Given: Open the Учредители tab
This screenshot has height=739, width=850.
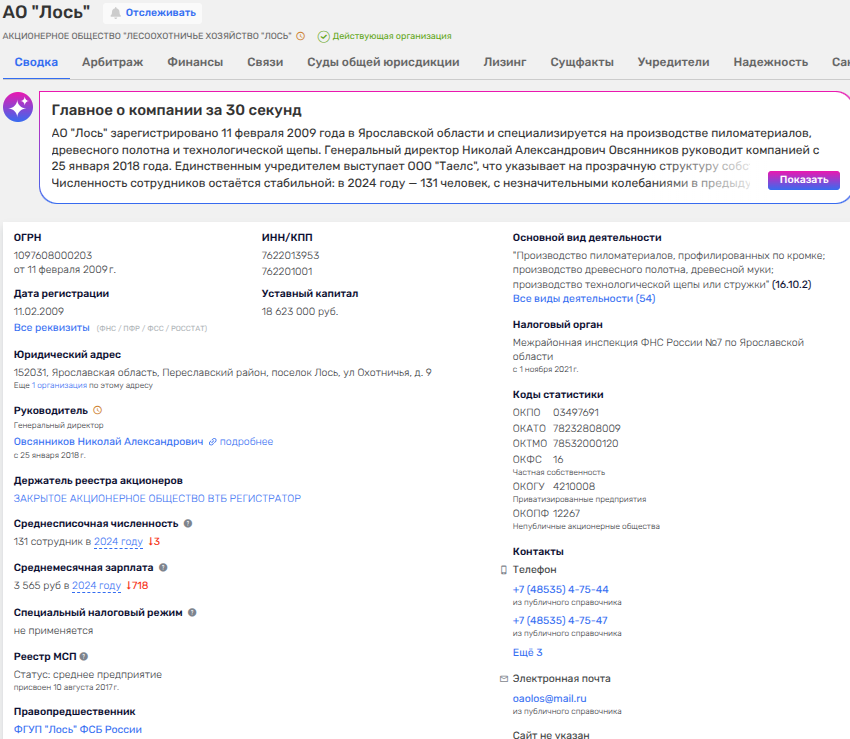Looking at the screenshot, I should [673, 62].
